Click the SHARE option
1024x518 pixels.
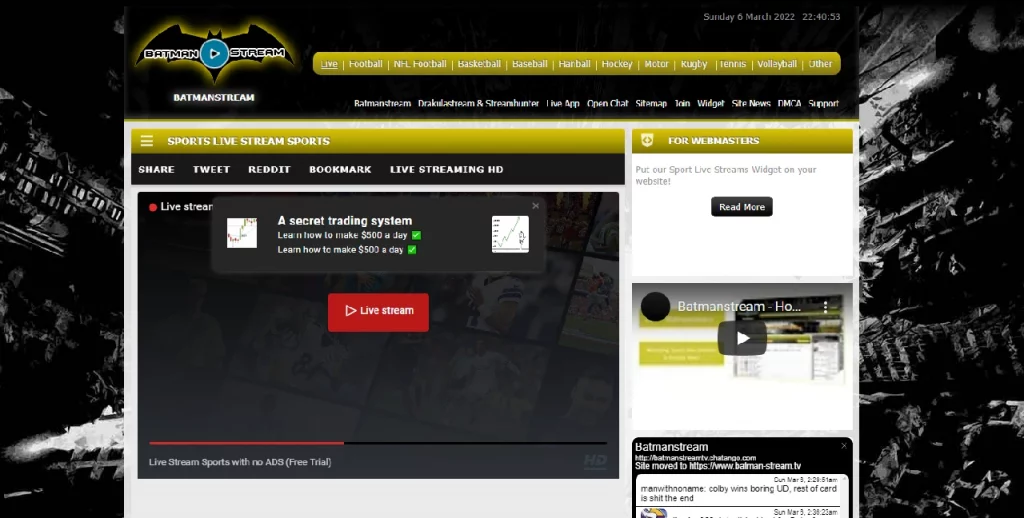156,169
